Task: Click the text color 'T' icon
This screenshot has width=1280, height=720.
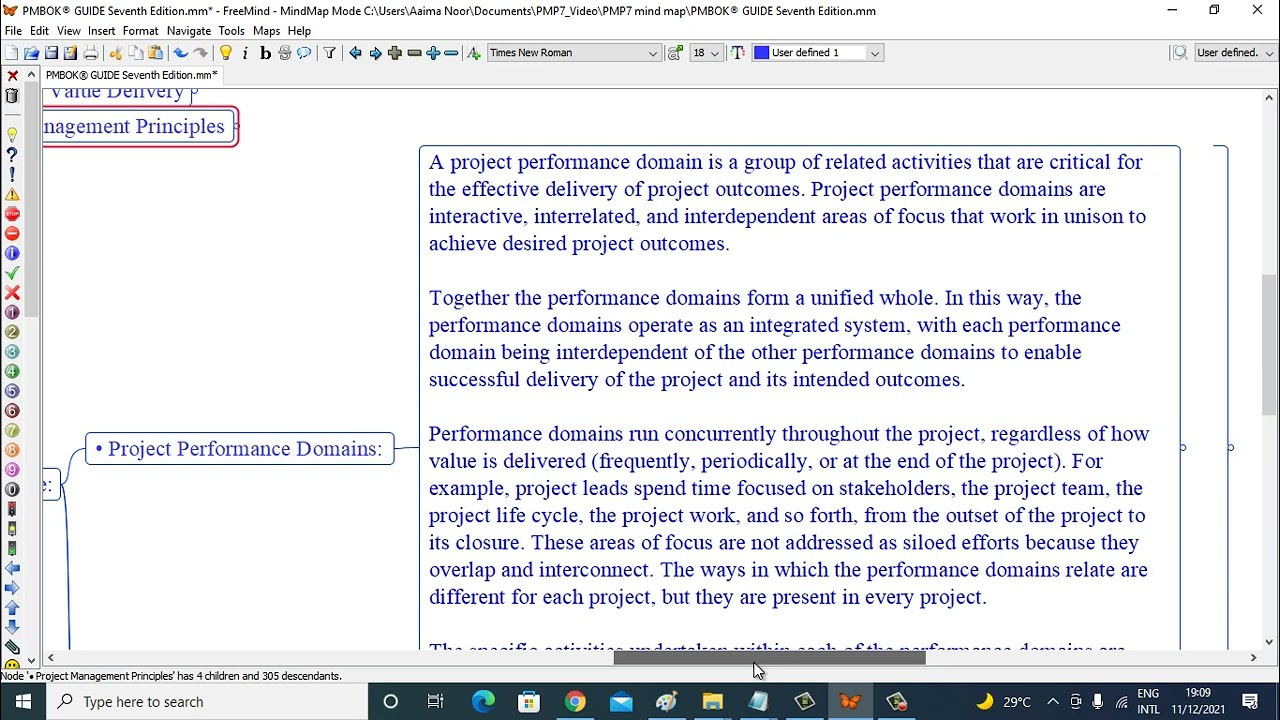Action: point(738,53)
